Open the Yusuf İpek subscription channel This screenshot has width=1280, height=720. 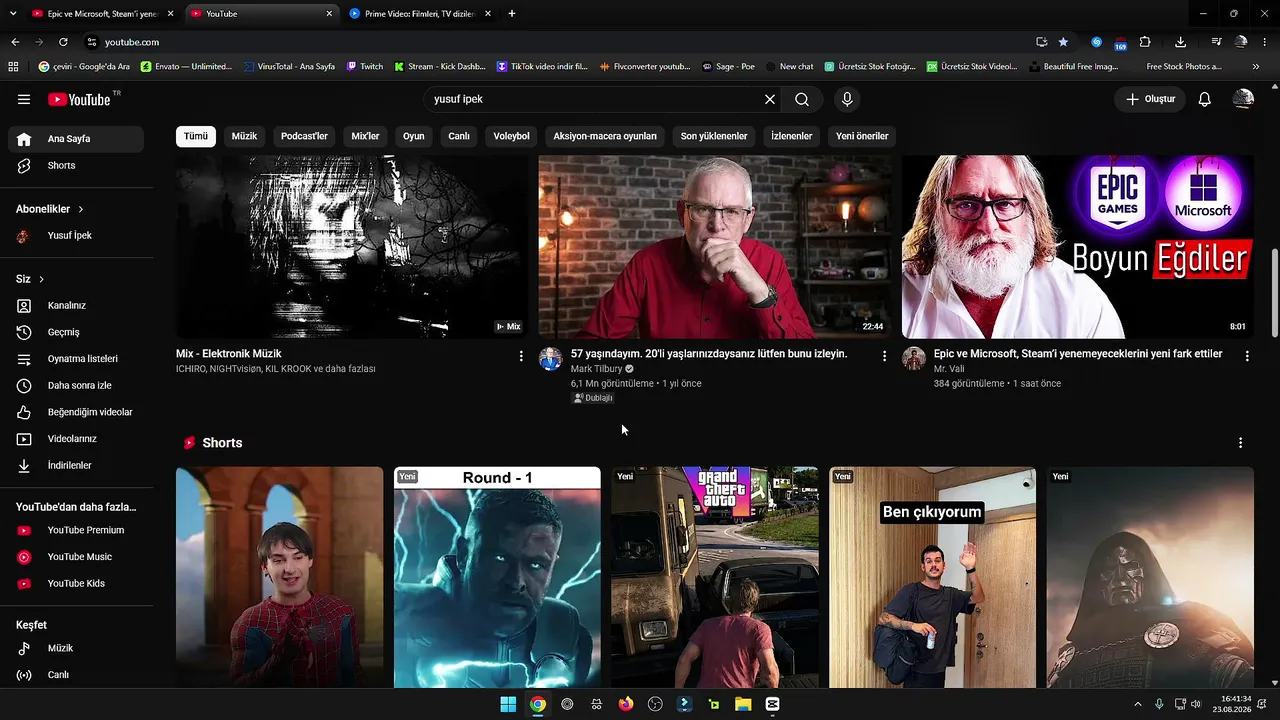[76, 236]
